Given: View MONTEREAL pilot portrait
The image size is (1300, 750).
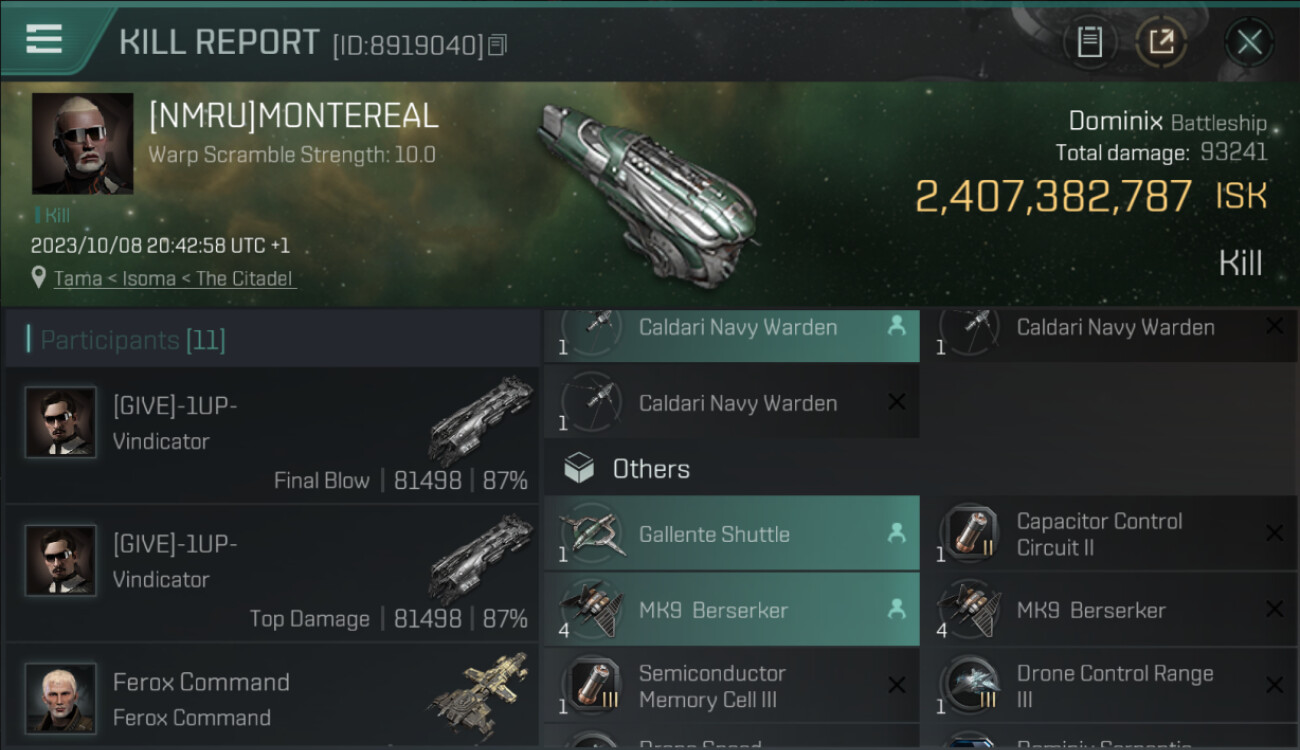Looking at the screenshot, I should click(82, 143).
